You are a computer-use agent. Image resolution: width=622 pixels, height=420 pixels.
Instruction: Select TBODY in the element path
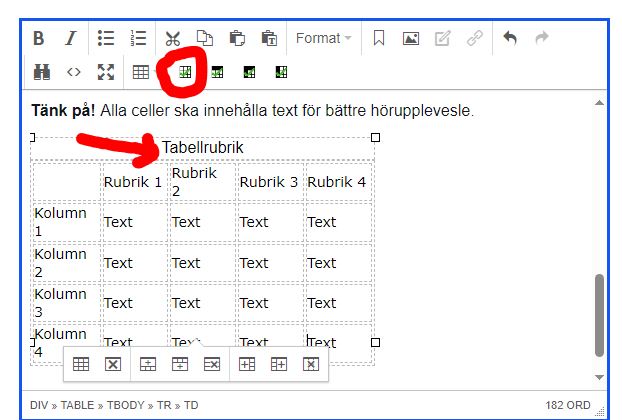125,405
